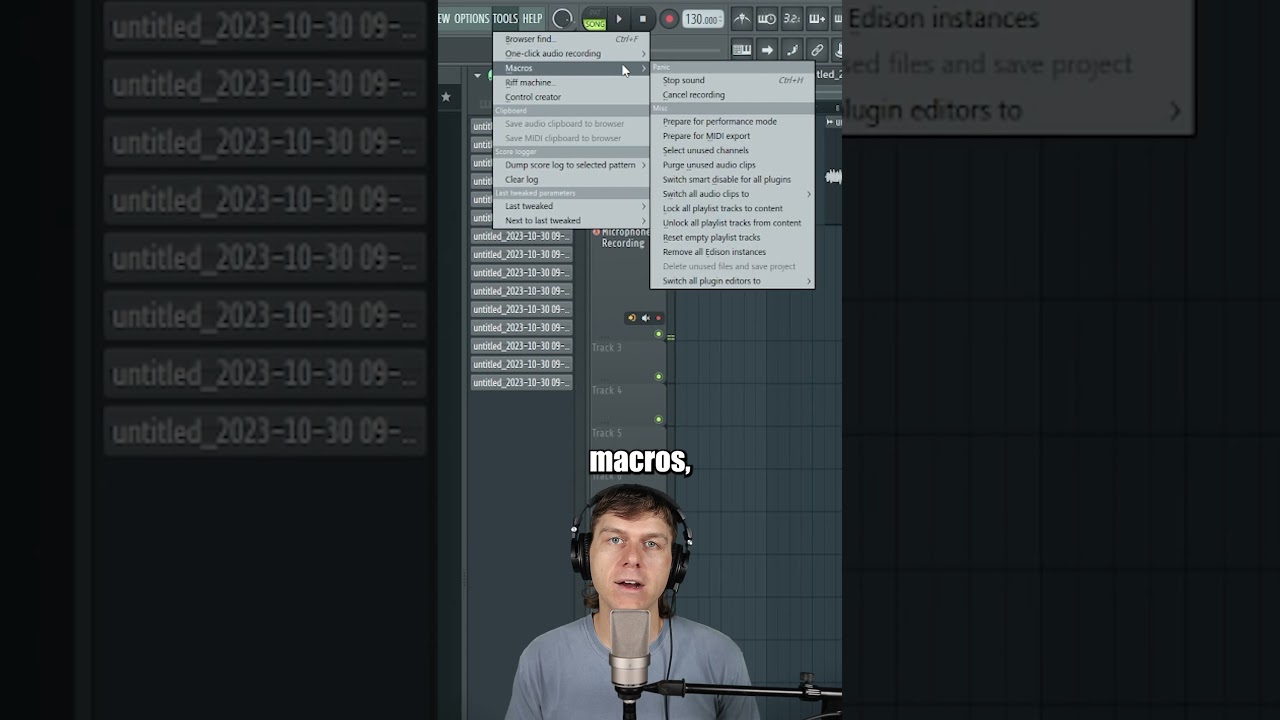Viewport: 1280px width, 720px height.
Task: Choose Remove all Edison instances
Action: pyautogui.click(x=732, y=252)
